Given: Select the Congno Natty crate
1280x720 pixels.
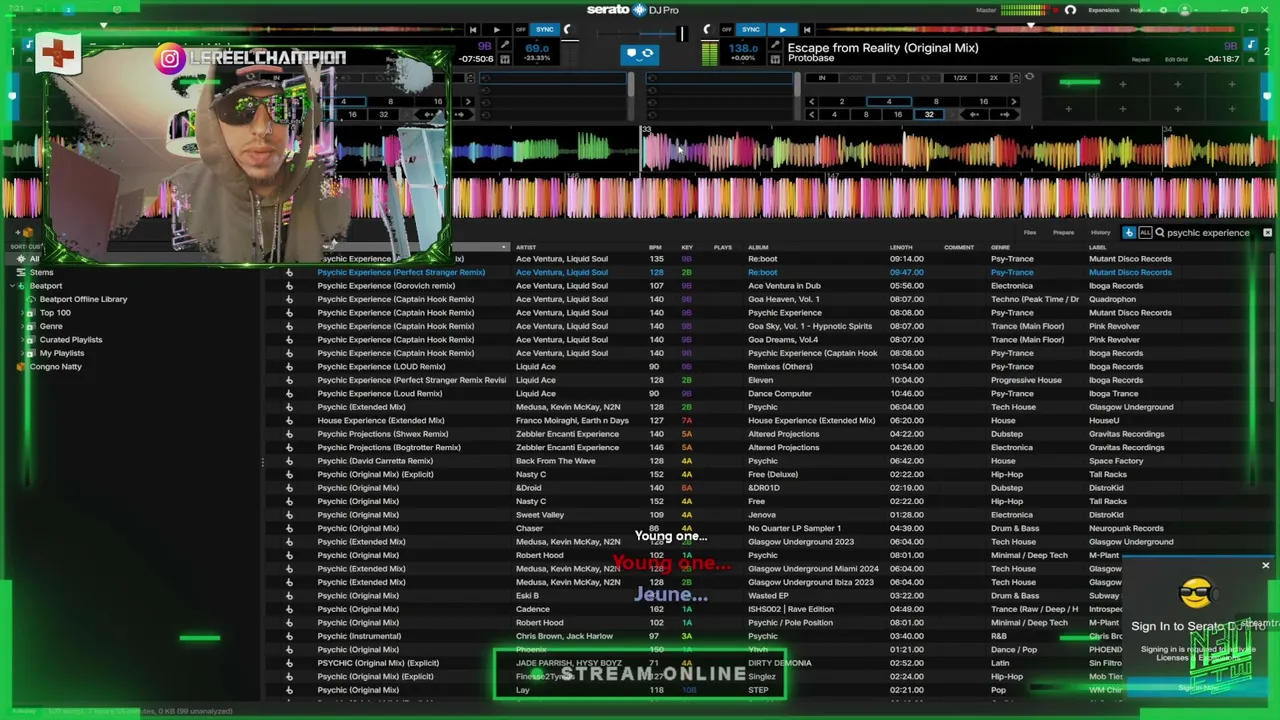Looking at the screenshot, I should [x=55, y=367].
